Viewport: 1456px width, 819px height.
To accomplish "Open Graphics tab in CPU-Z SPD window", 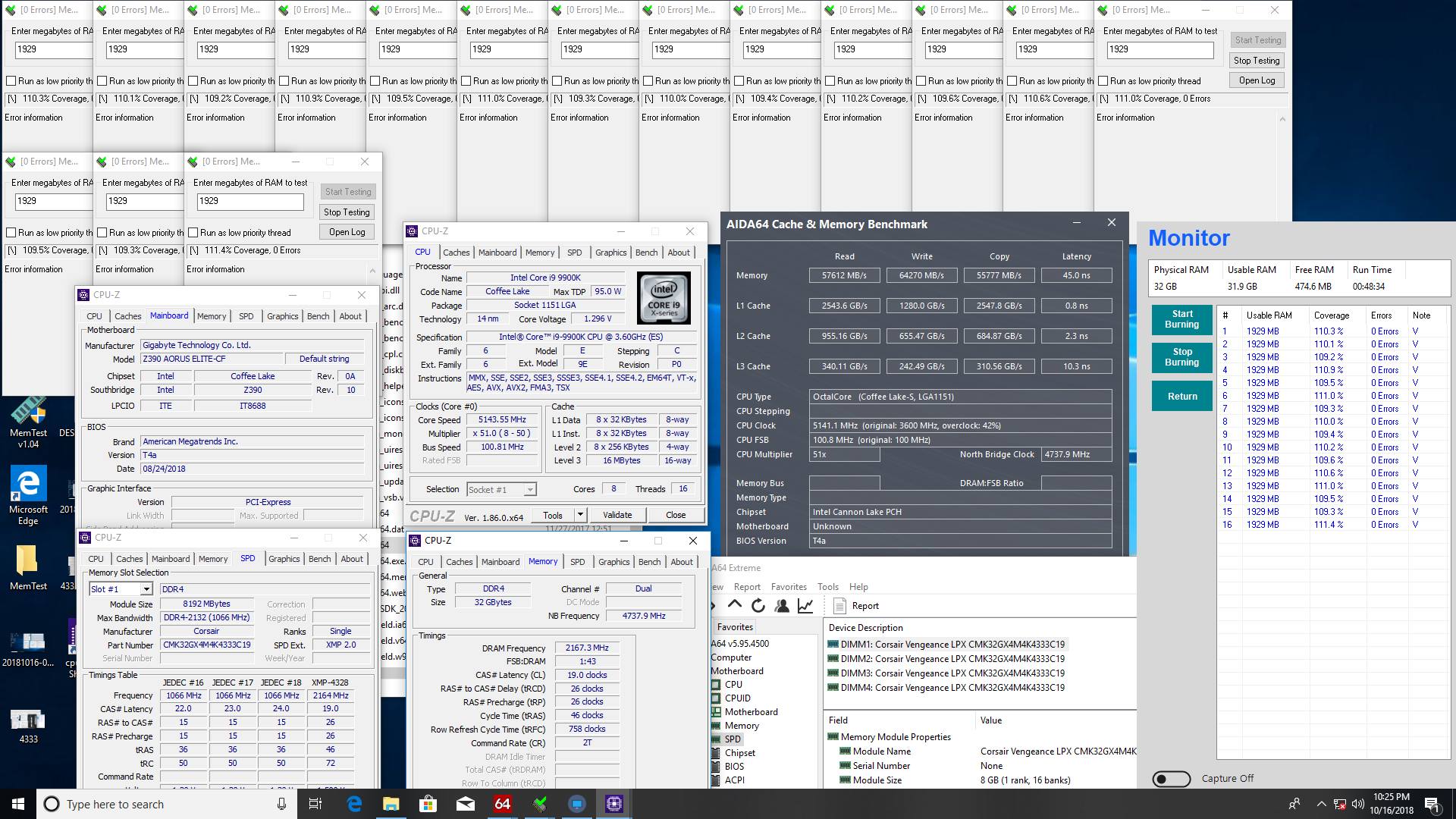I will click(x=284, y=559).
